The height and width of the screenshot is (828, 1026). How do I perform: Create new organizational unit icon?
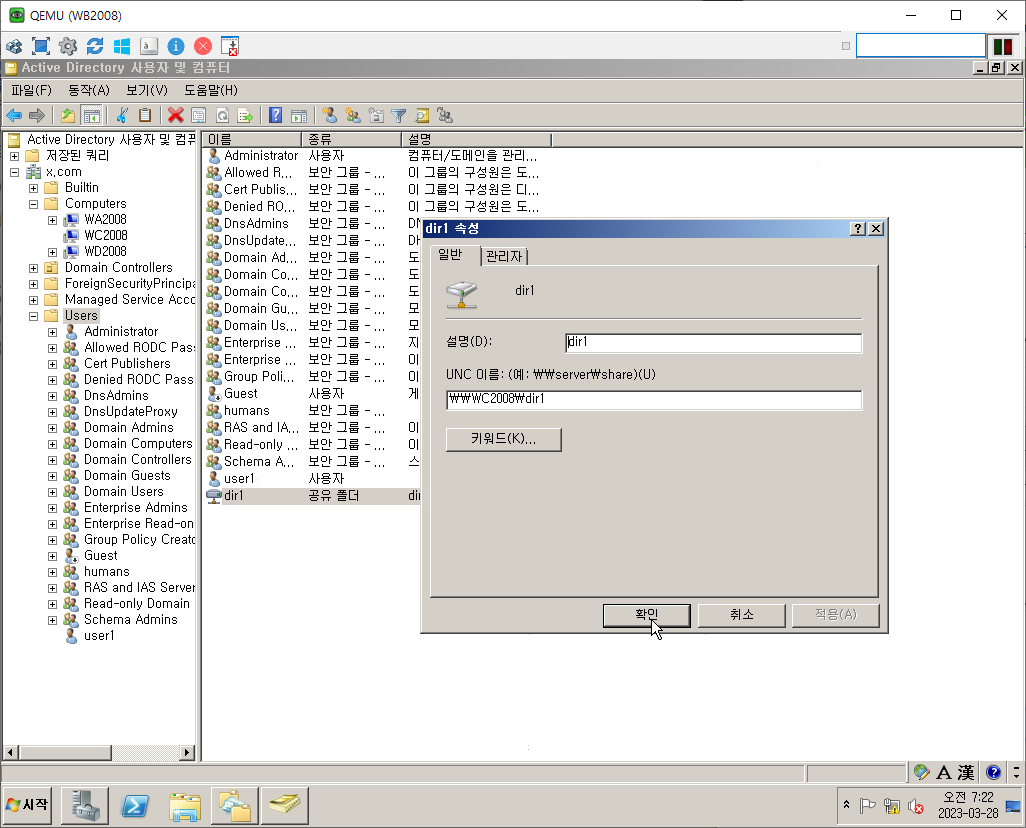click(376, 116)
